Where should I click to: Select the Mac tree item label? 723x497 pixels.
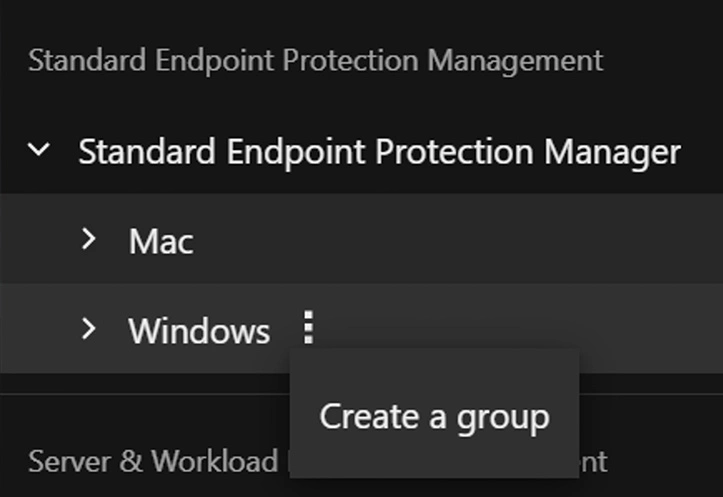(161, 241)
